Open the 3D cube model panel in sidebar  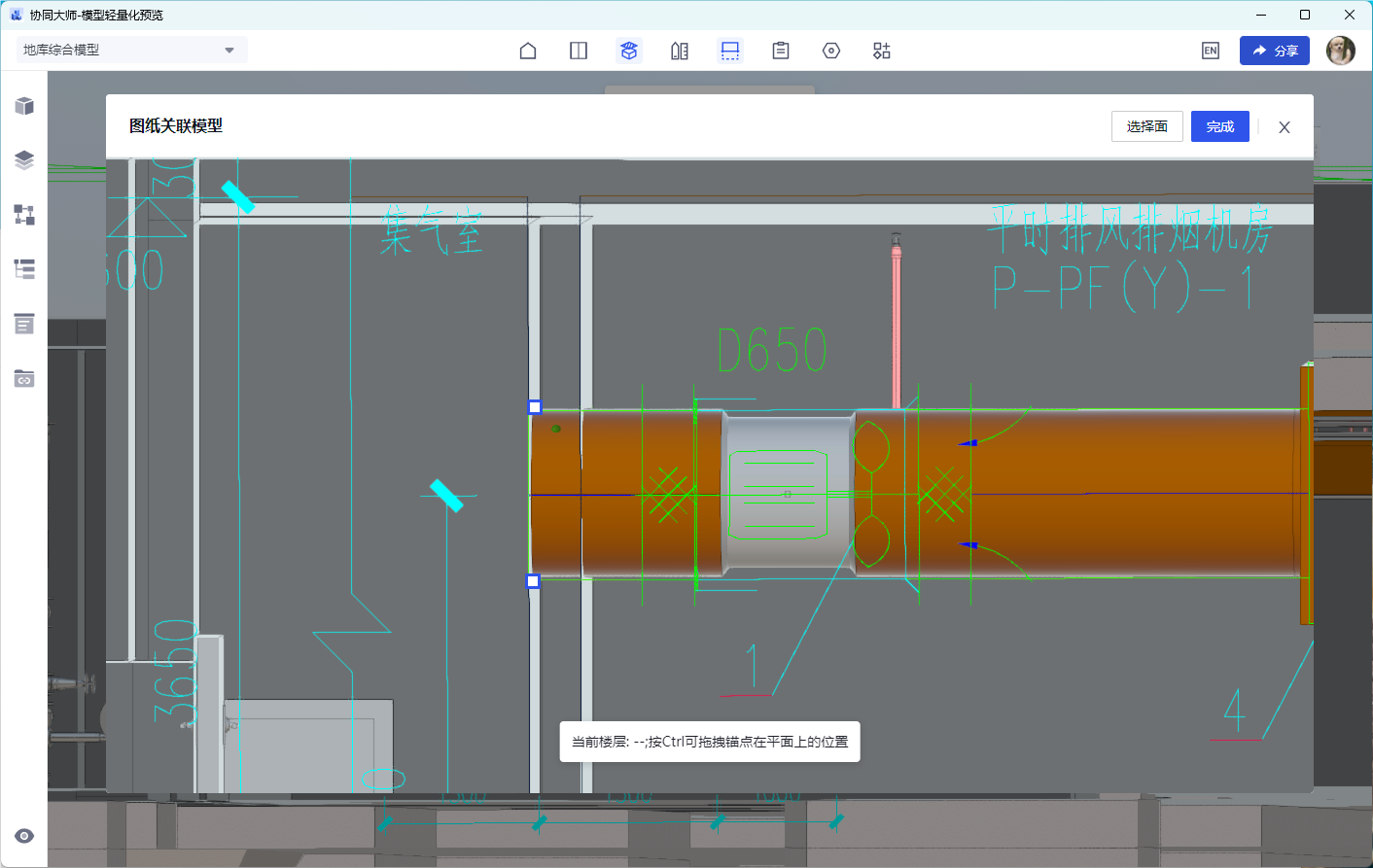click(x=24, y=106)
